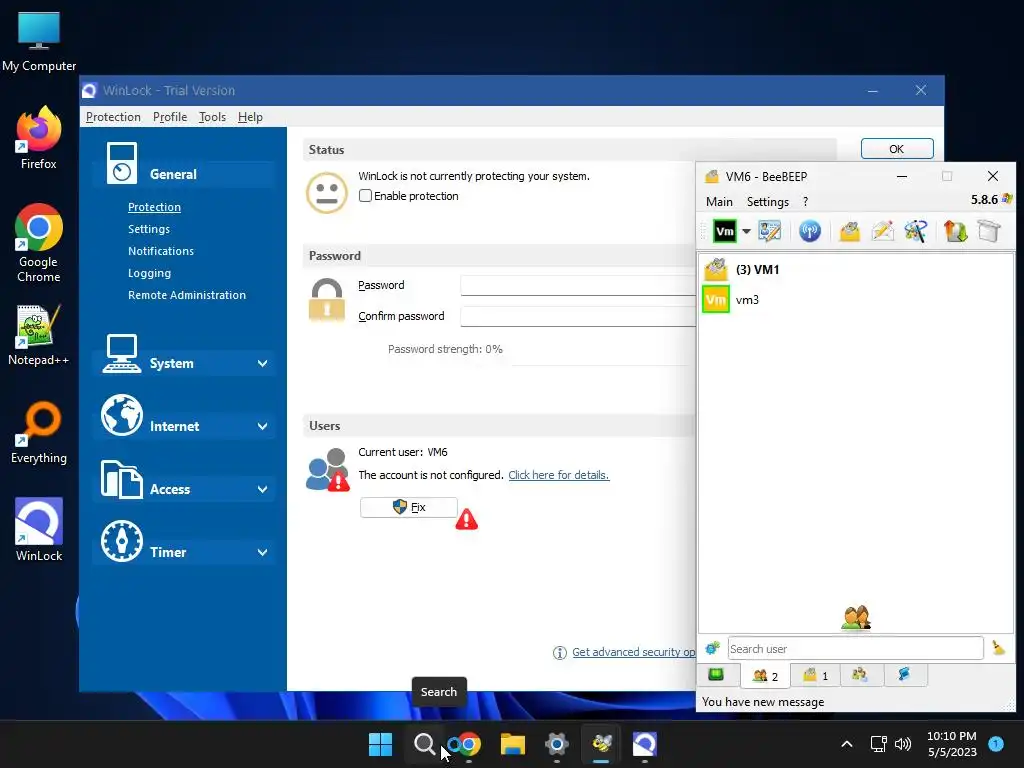The image size is (1024, 768).
Task: Open the 'Get advanced security' link in WinLock
Action: pos(633,652)
